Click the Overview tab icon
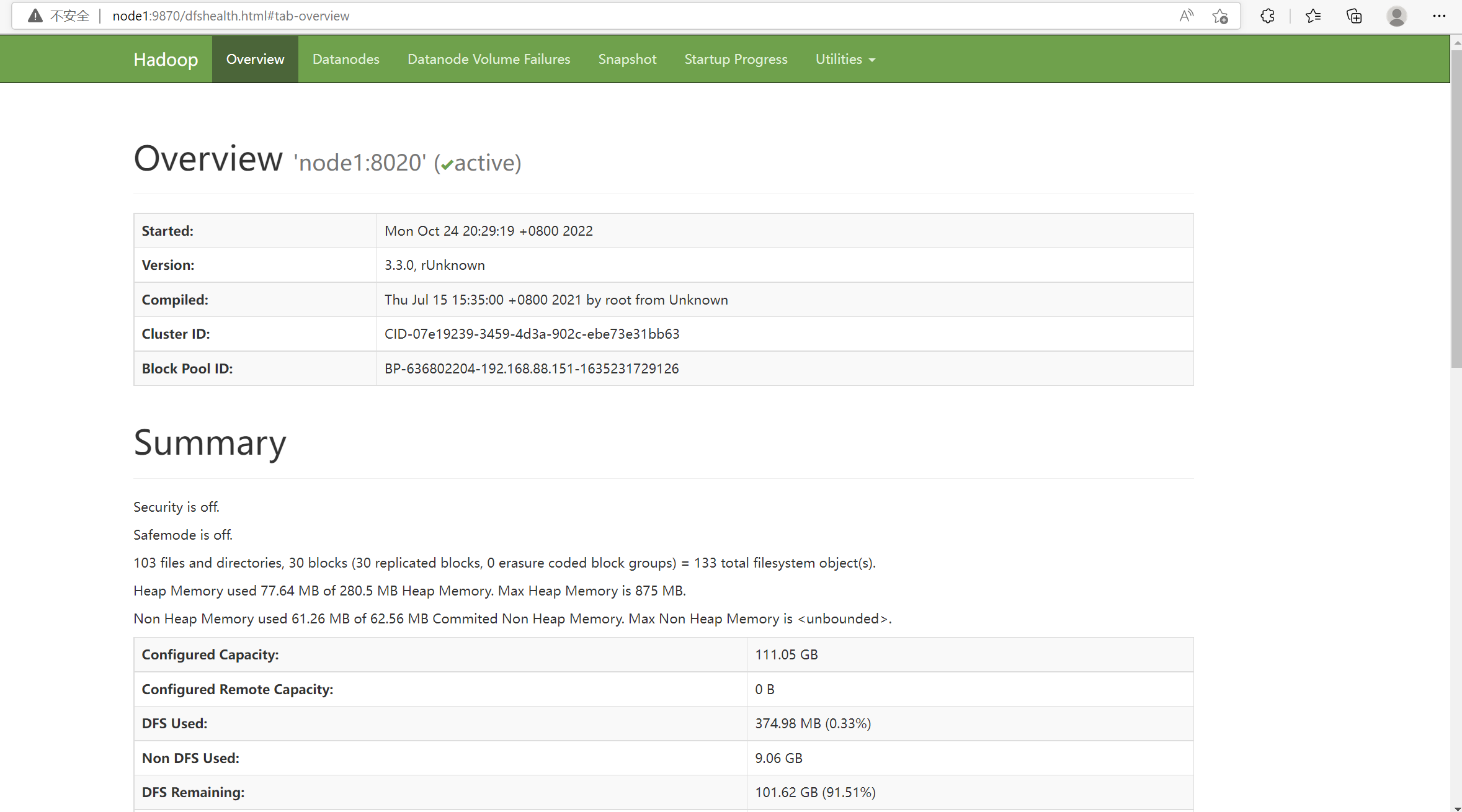Viewport: 1462px width, 812px height. coord(255,59)
